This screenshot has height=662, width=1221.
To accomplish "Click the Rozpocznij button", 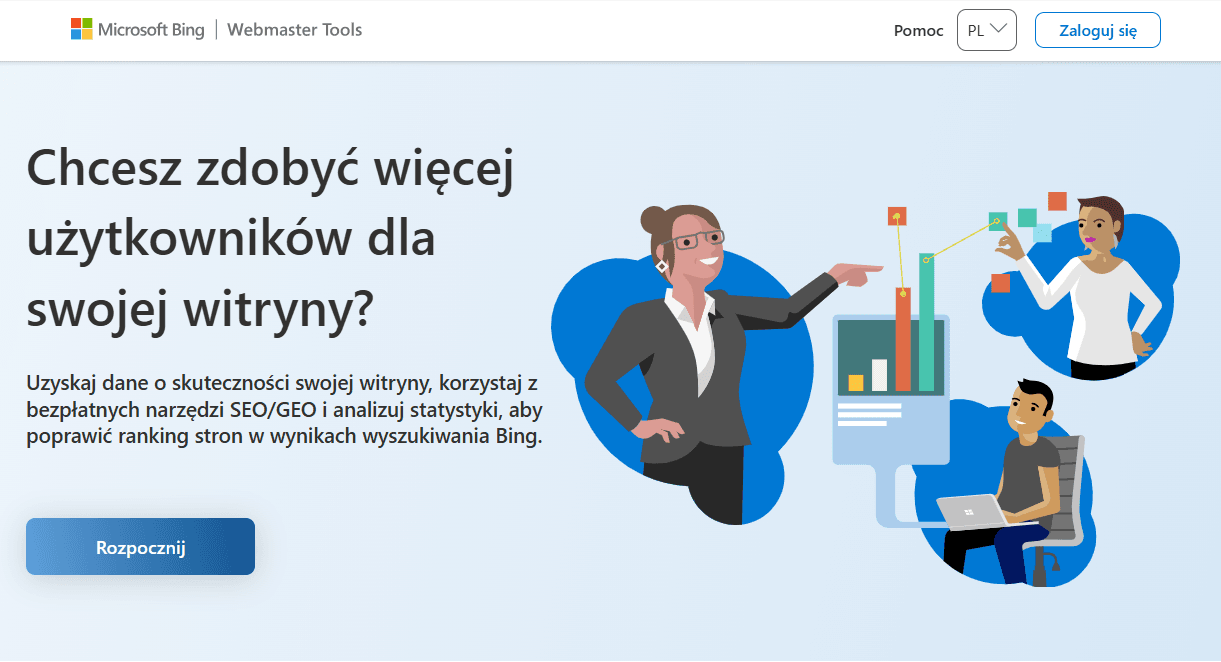I will pyautogui.click(x=140, y=547).
